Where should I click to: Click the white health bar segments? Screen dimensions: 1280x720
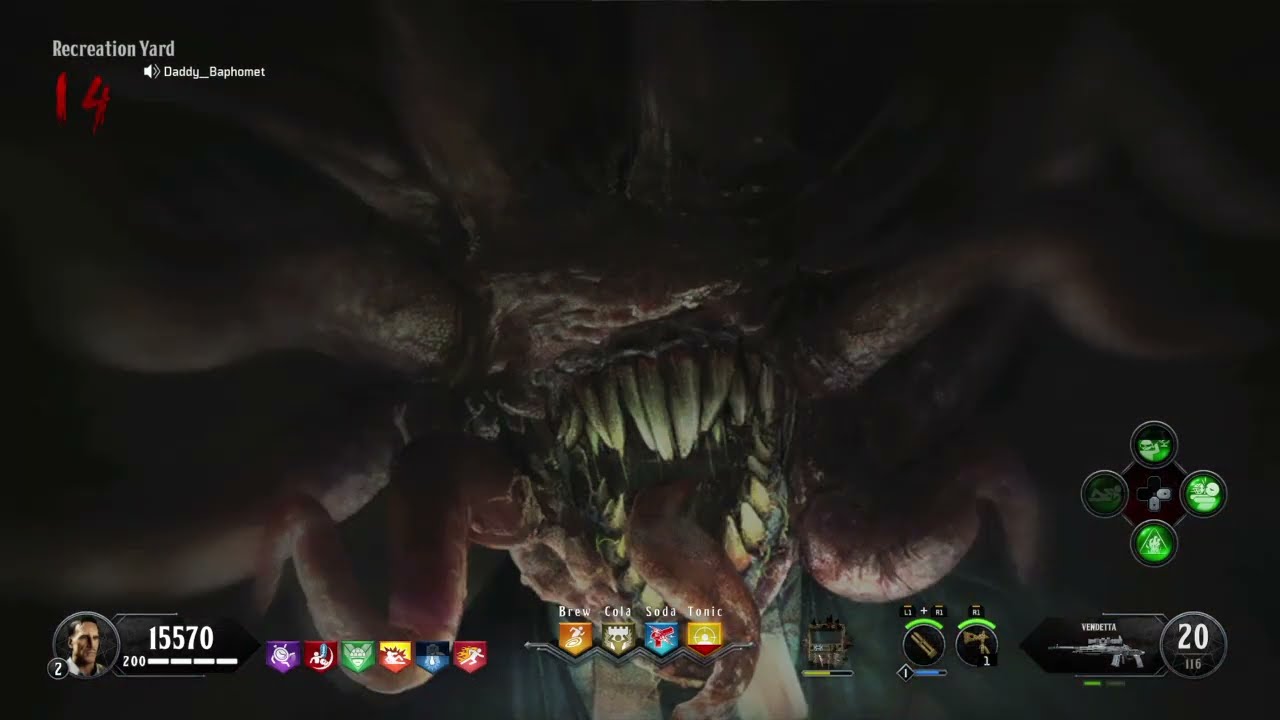point(192,661)
